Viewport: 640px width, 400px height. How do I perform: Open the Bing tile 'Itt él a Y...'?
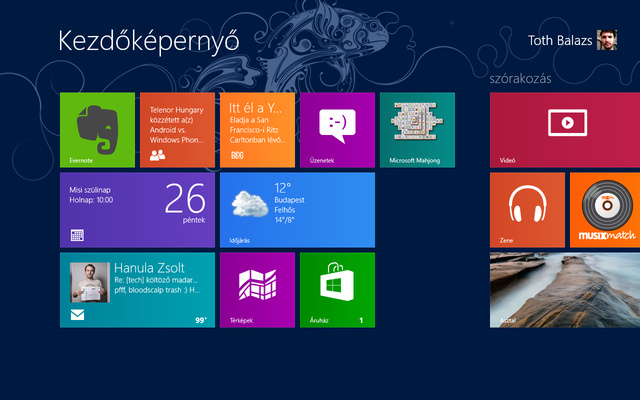click(x=257, y=130)
